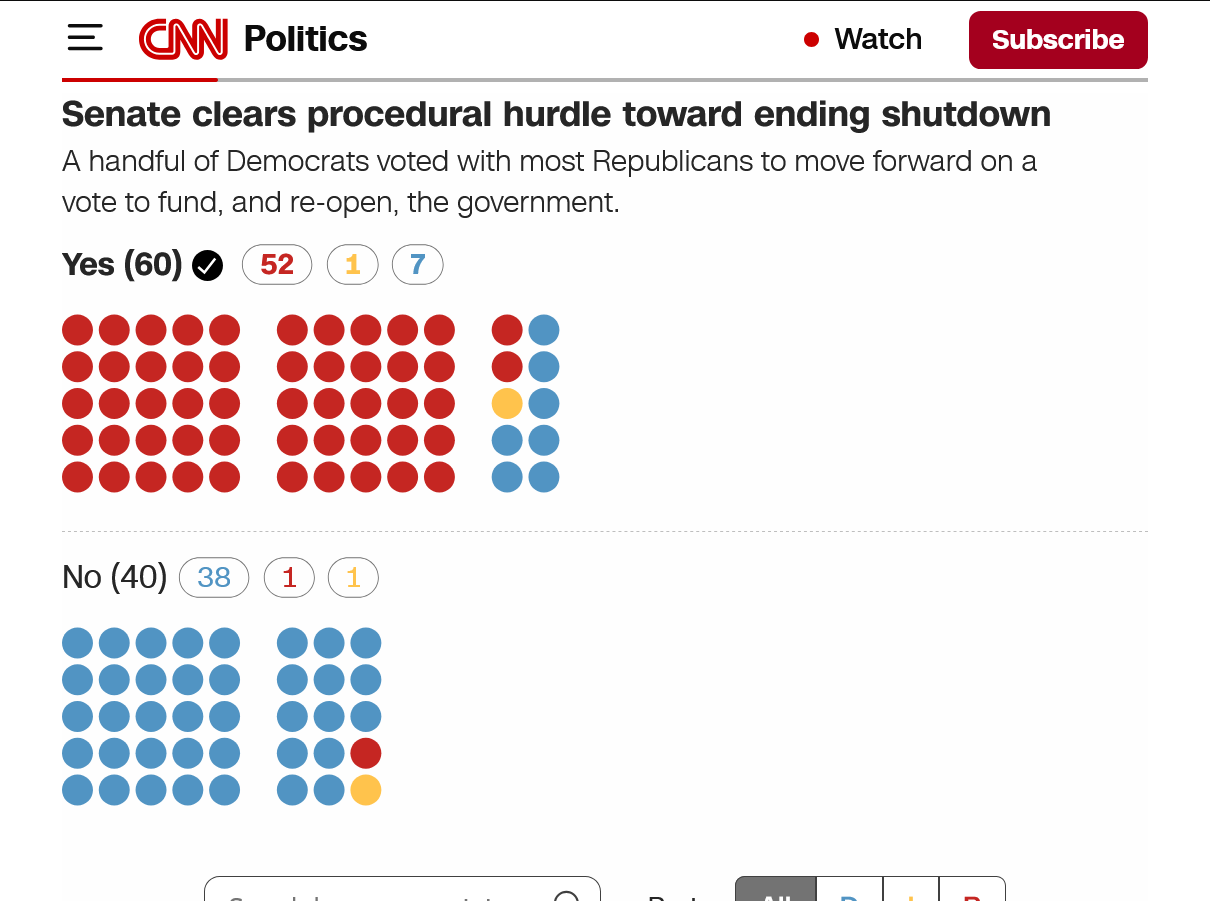Click the yellow dot in the No votes grid

pos(366,790)
